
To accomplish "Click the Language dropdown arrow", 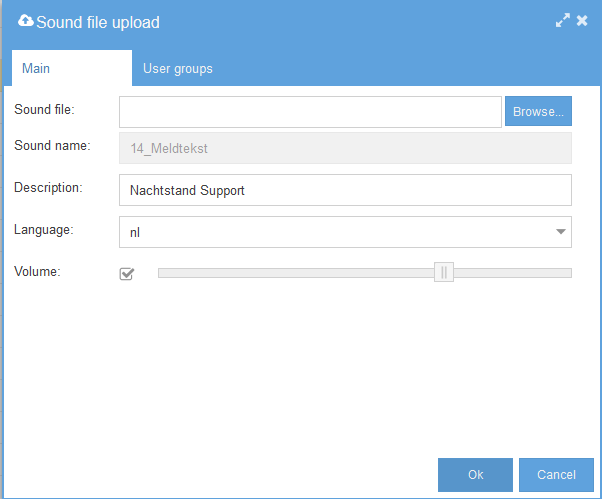I will [561, 232].
